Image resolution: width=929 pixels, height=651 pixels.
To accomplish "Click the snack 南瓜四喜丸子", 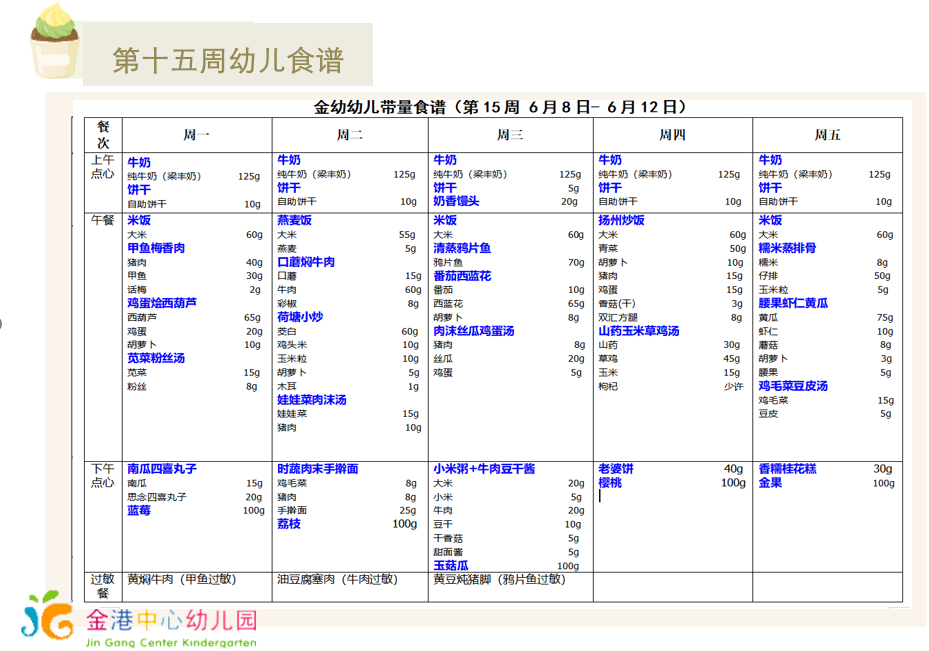I will click(162, 469).
